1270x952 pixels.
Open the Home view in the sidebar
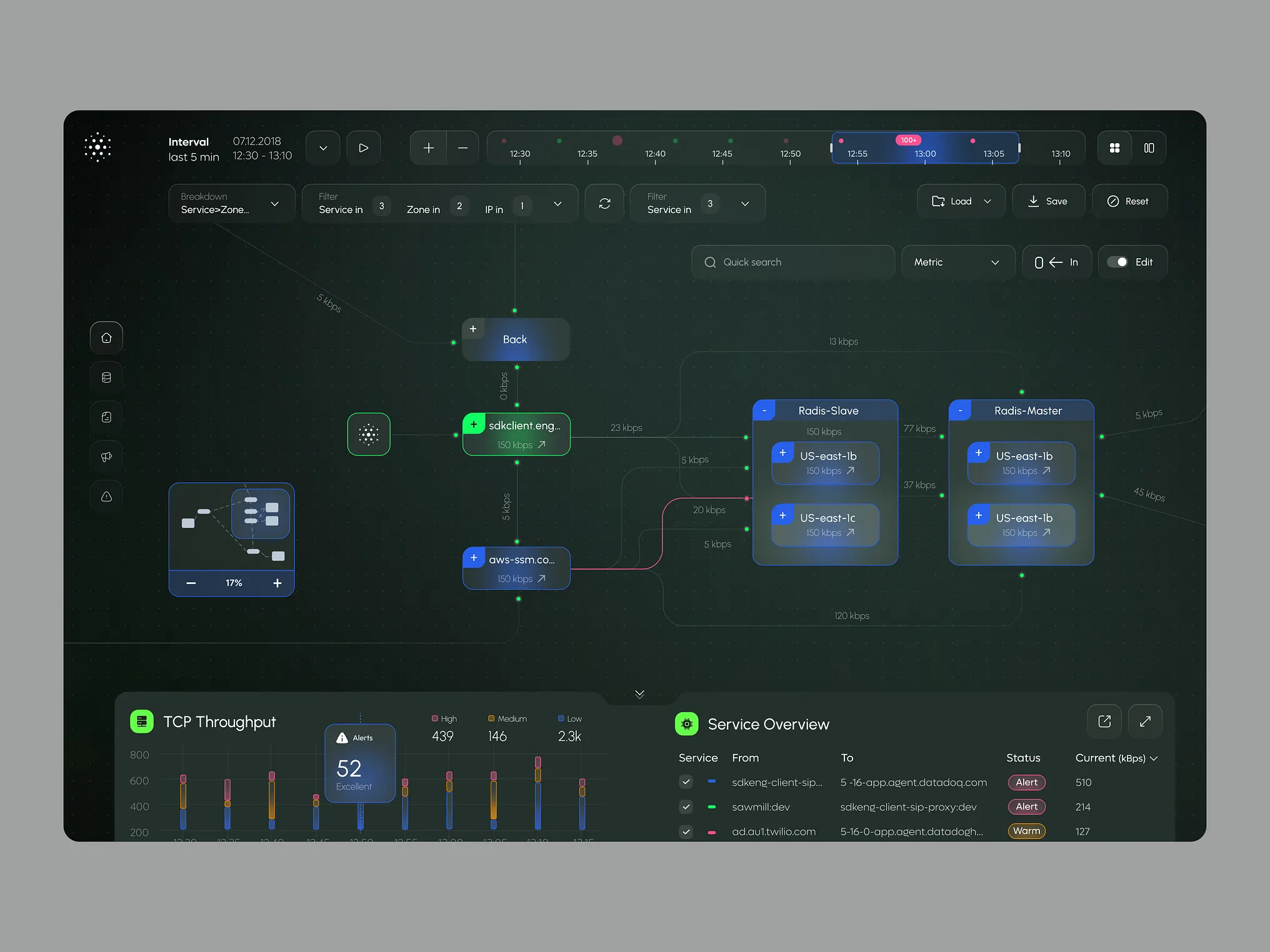[106, 337]
